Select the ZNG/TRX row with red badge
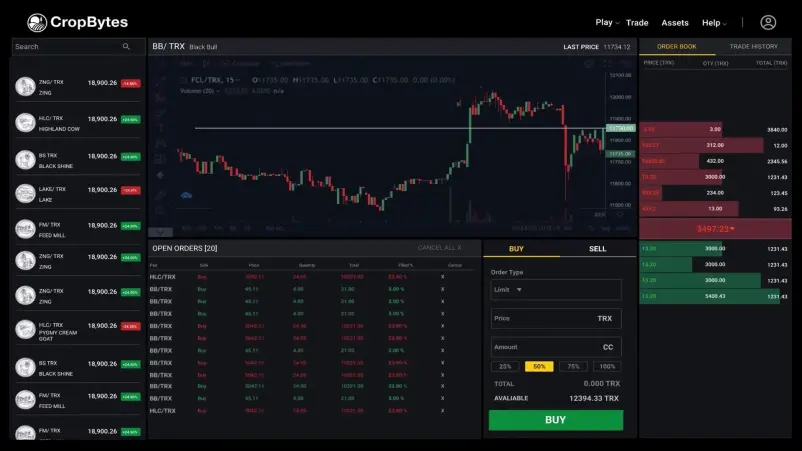This screenshot has height=451, width=802. click(x=77, y=87)
